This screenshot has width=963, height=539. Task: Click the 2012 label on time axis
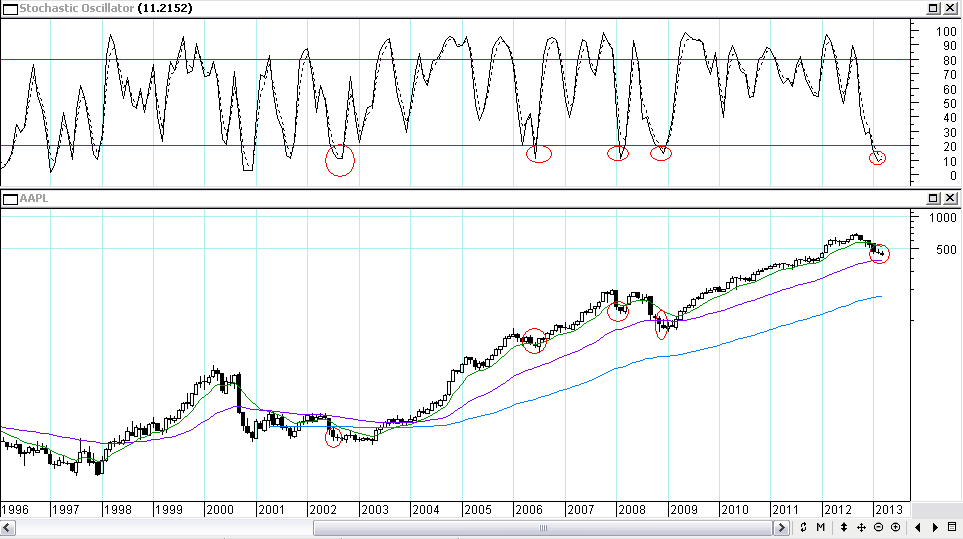[x=838, y=510]
